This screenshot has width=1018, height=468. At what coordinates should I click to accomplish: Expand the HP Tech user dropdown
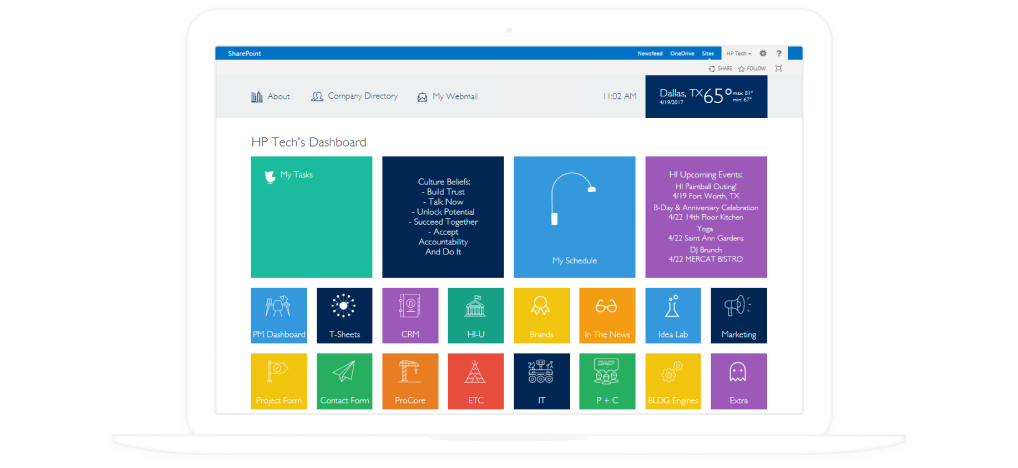click(739, 53)
